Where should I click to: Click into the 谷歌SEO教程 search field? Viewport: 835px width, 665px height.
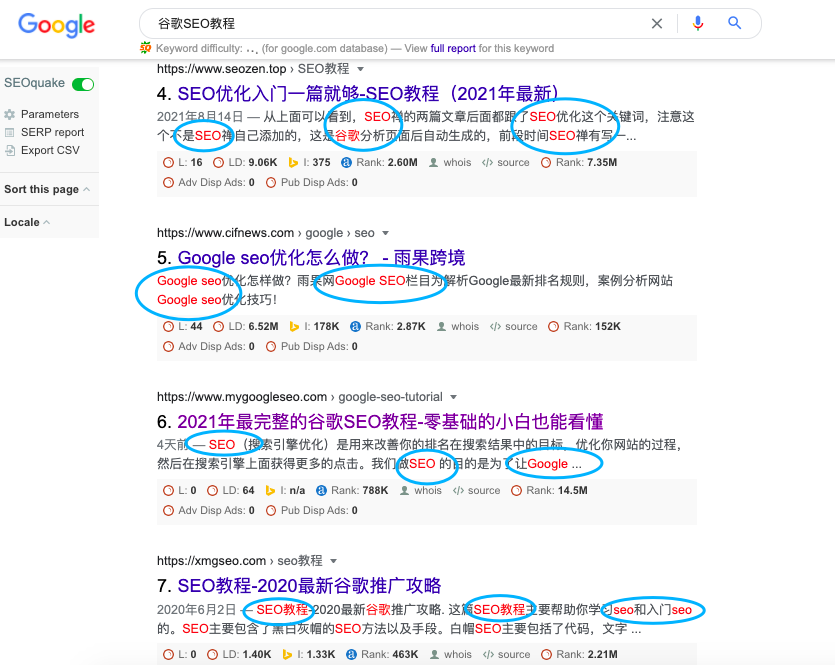394,23
